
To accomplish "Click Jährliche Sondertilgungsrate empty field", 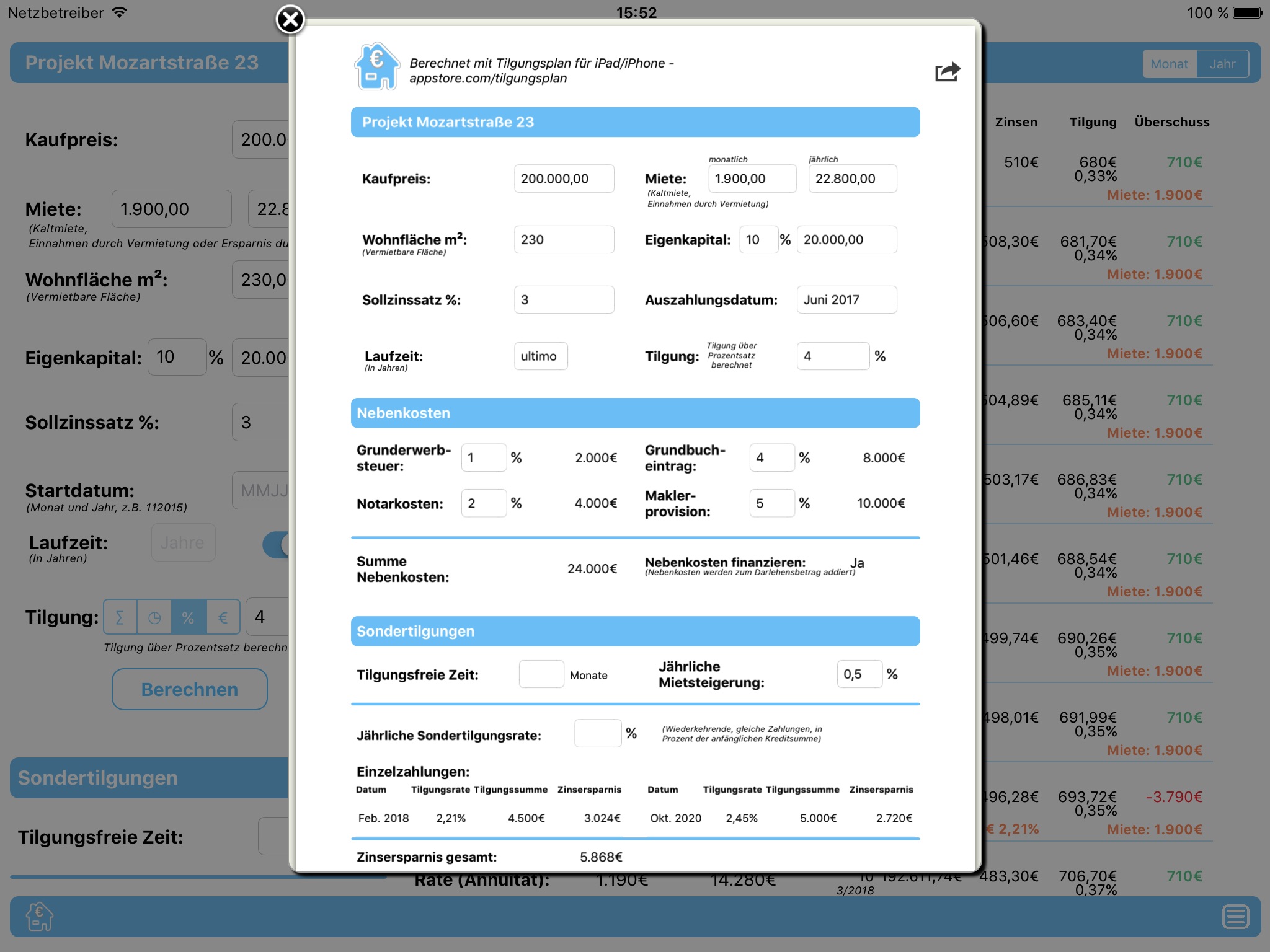I will click(x=598, y=733).
